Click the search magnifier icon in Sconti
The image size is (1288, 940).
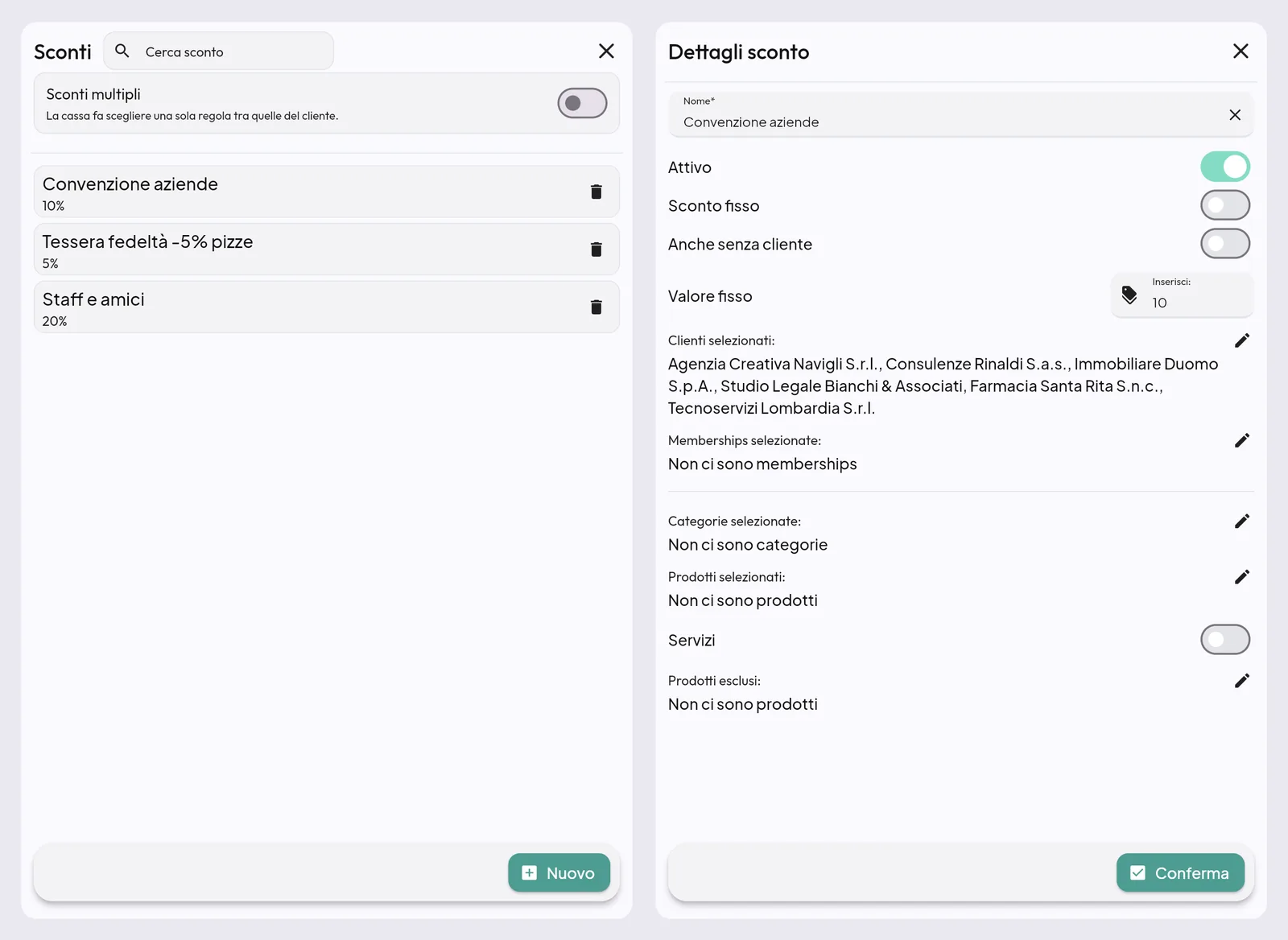click(x=122, y=52)
